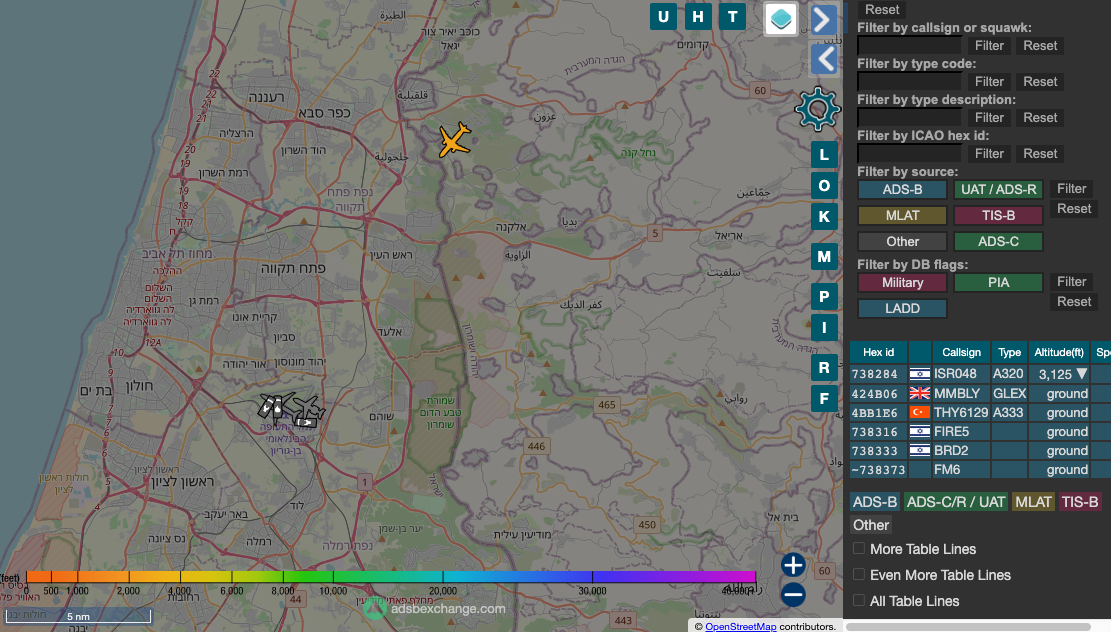Screen dimensions: 1111x632
Task: Reset the callsign or squawk filter
Action: 1039,45
